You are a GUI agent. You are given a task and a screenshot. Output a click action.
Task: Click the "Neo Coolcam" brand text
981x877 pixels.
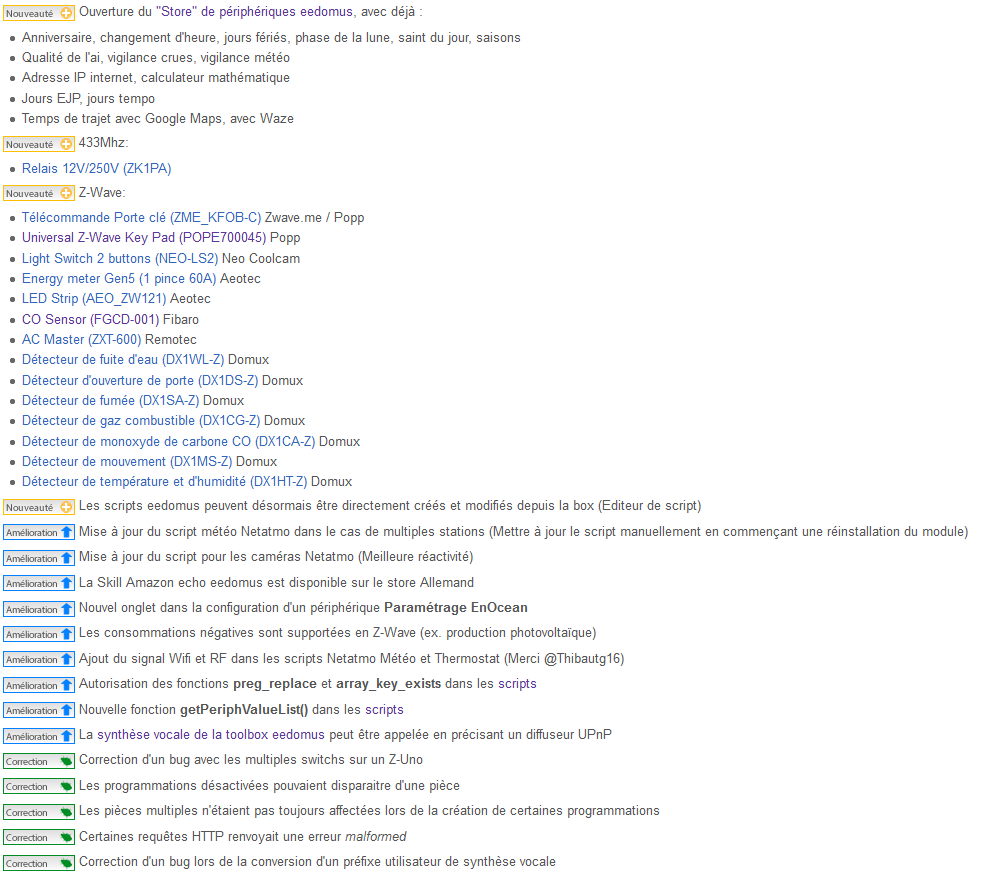(x=261, y=258)
